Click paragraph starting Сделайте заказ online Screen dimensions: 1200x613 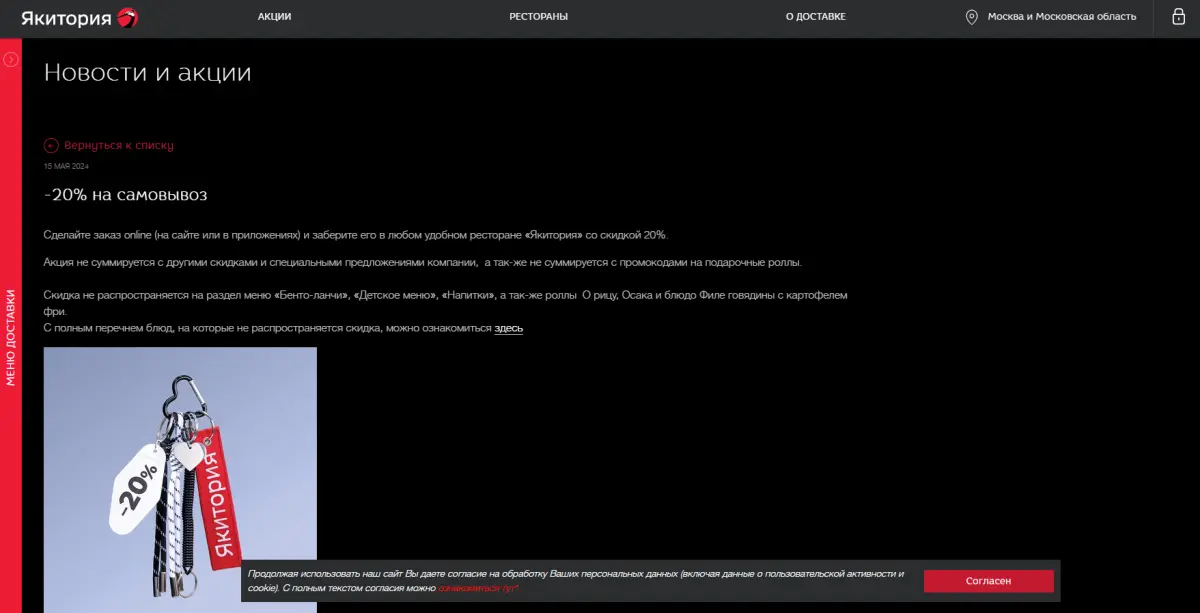[x=355, y=235]
